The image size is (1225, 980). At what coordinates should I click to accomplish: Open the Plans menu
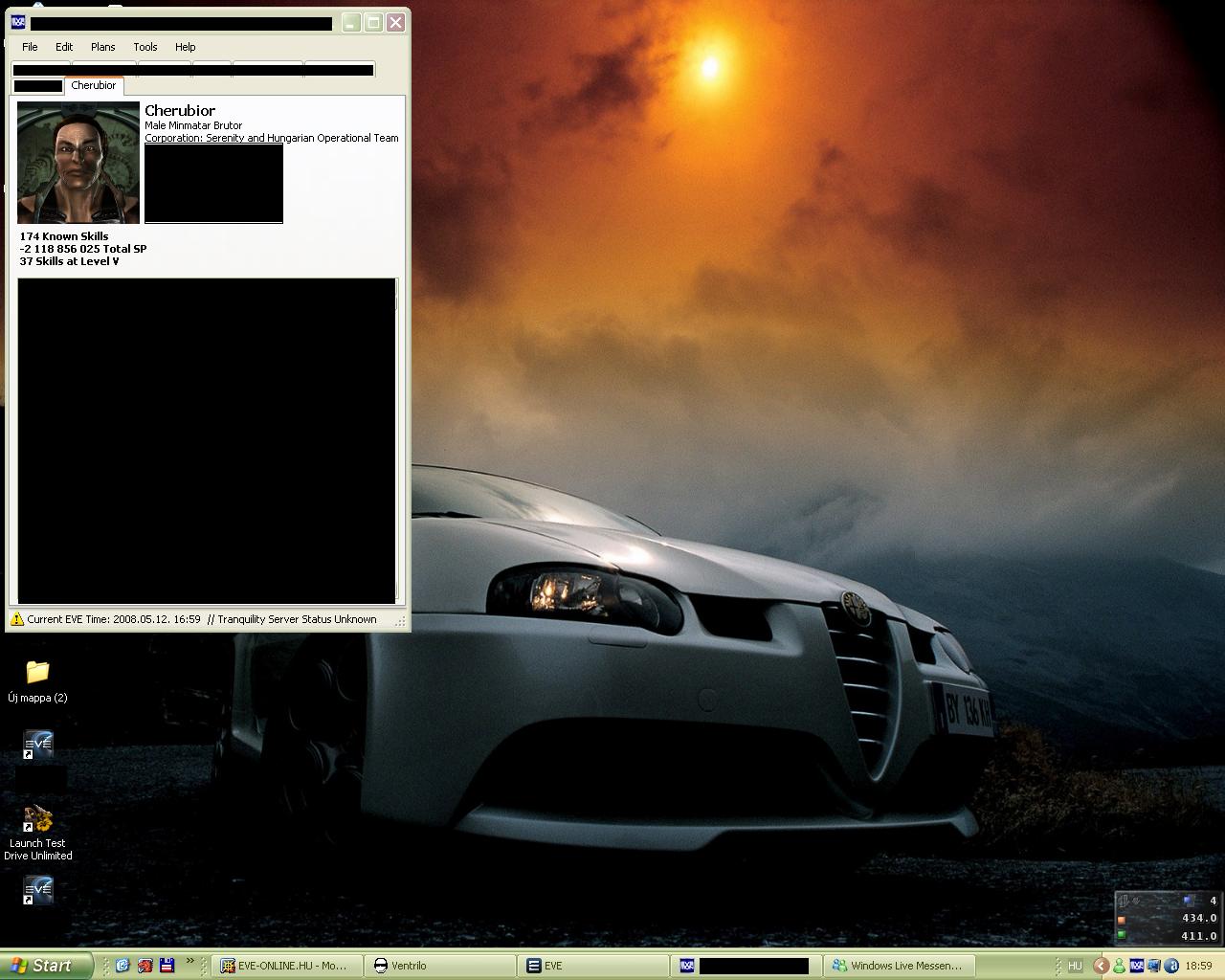[103, 47]
